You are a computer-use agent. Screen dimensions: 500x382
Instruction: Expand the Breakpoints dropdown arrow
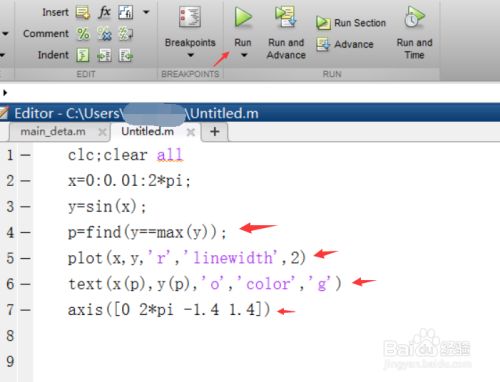tap(190, 55)
